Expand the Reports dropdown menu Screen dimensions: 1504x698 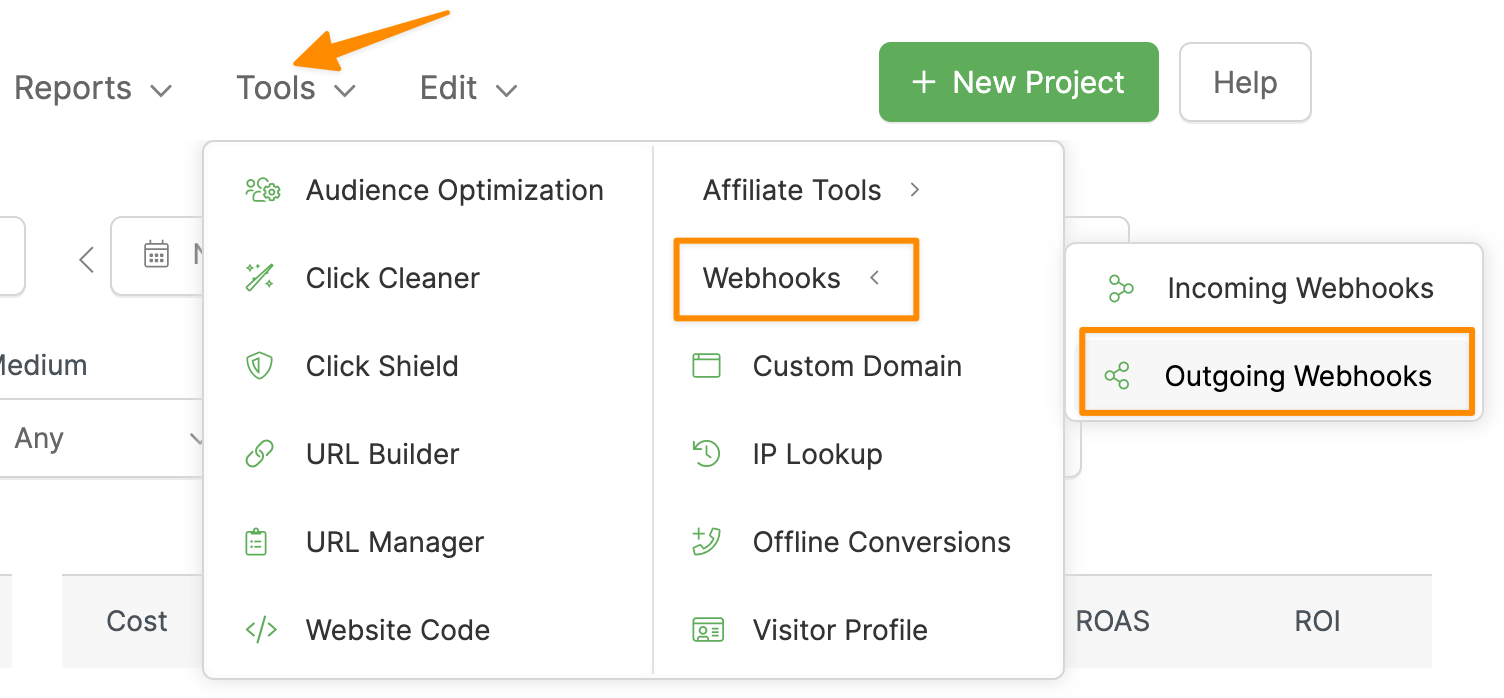[x=92, y=89]
